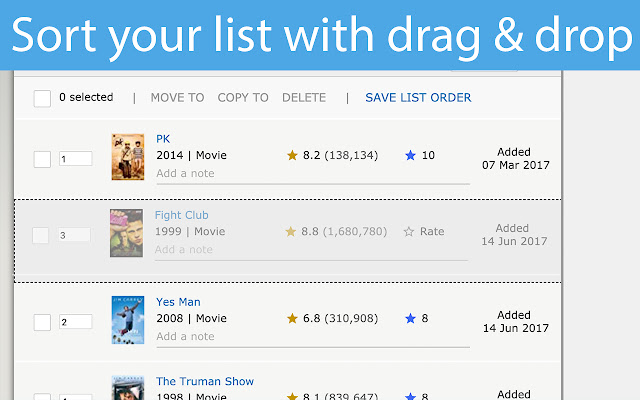Click the gold IMDb rating star for PK
The width and height of the screenshot is (640, 400).
292,156
